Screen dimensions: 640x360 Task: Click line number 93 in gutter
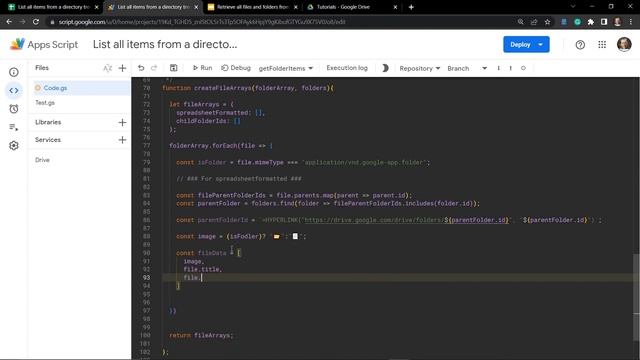[x=146, y=278]
